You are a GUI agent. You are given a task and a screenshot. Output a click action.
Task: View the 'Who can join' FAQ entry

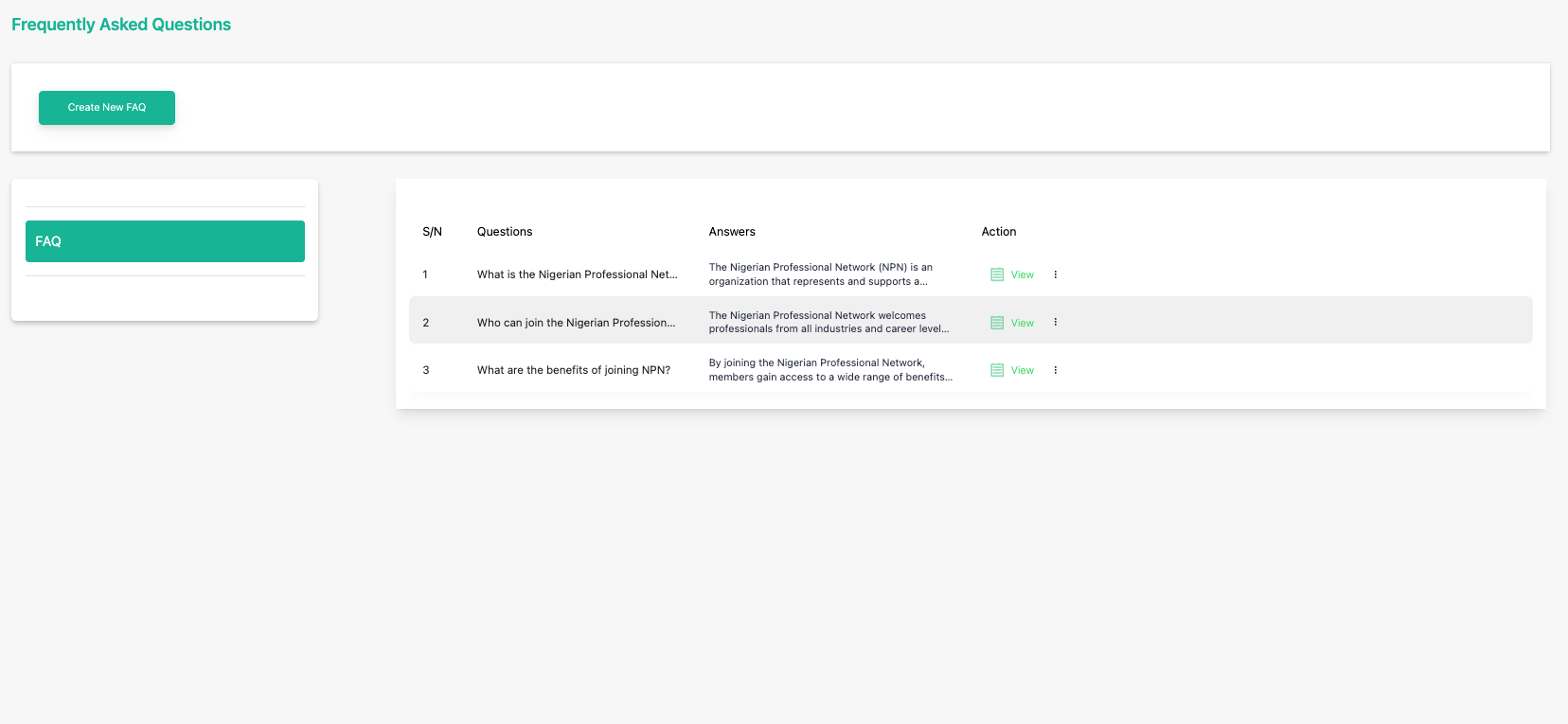[x=1022, y=323]
